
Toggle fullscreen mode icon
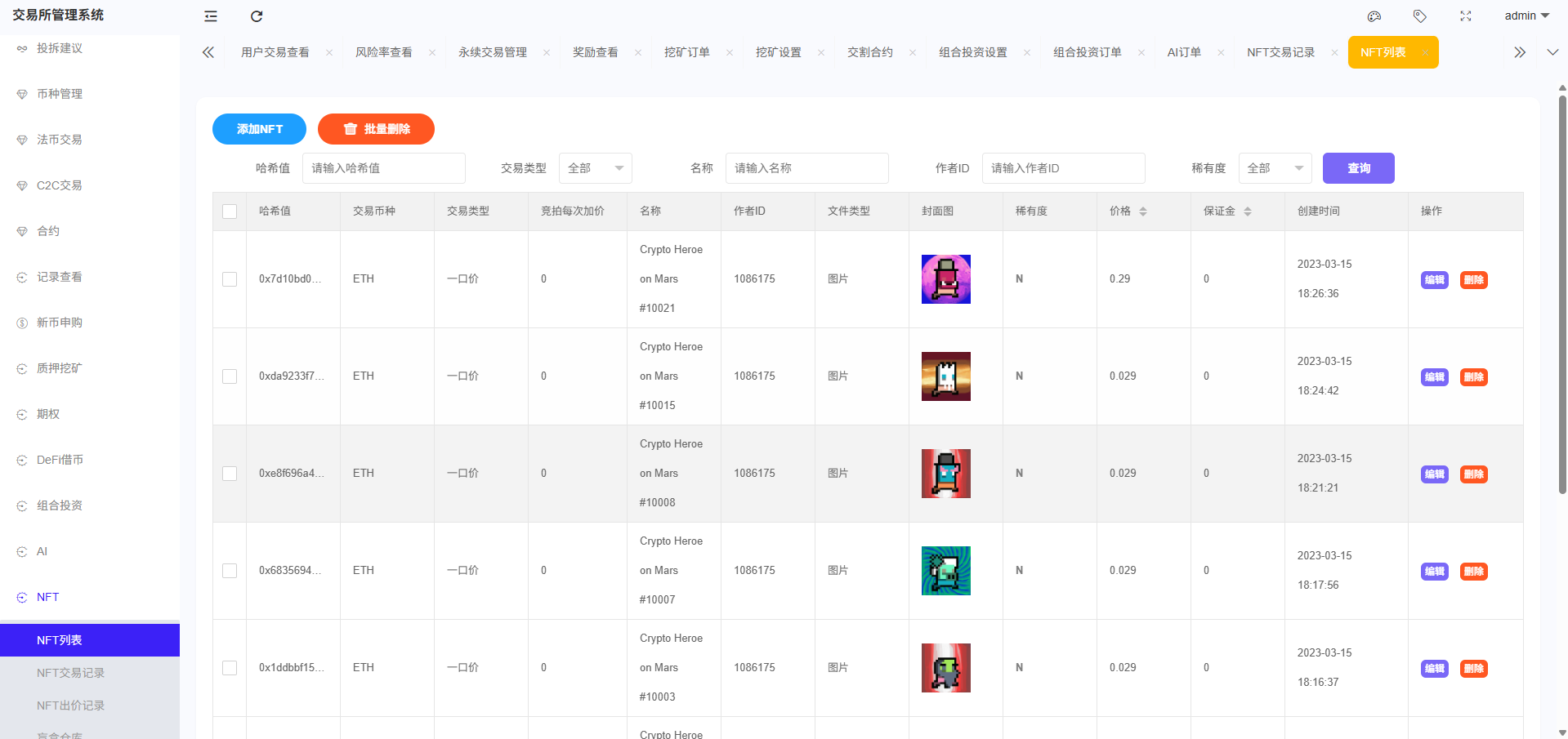tap(1466, 16)
